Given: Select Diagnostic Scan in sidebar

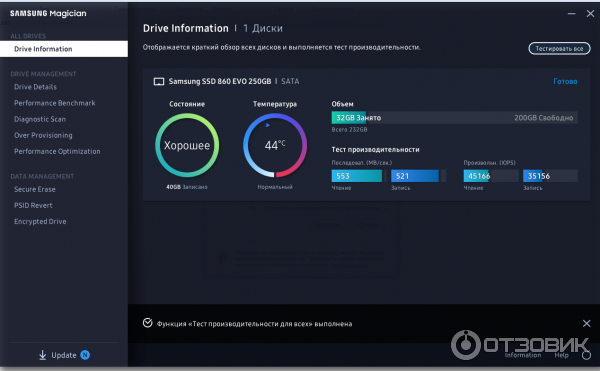Looking at the screenshot, I should pyautogui.click(x=40, y=119).
